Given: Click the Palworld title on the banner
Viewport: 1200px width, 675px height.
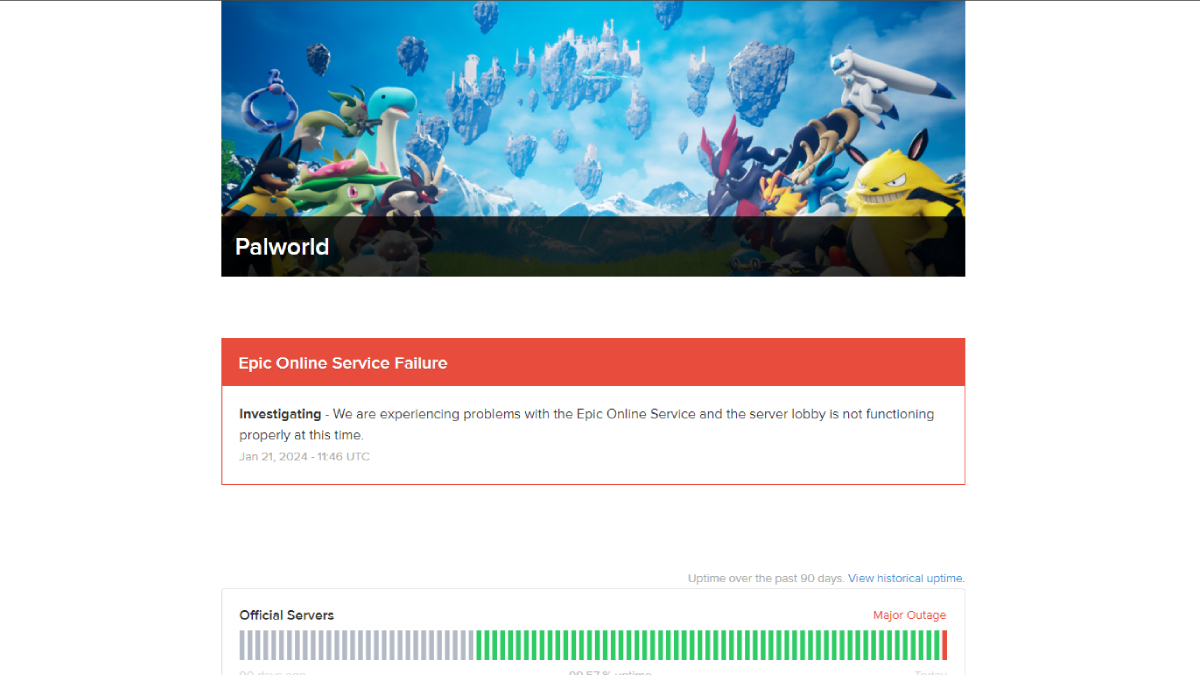Looking at the screenshot, I should coord(281,247).
